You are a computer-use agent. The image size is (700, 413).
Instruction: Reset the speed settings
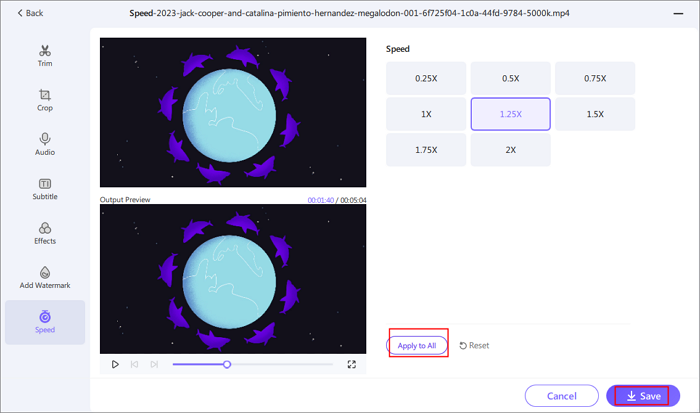coord(475,345)
